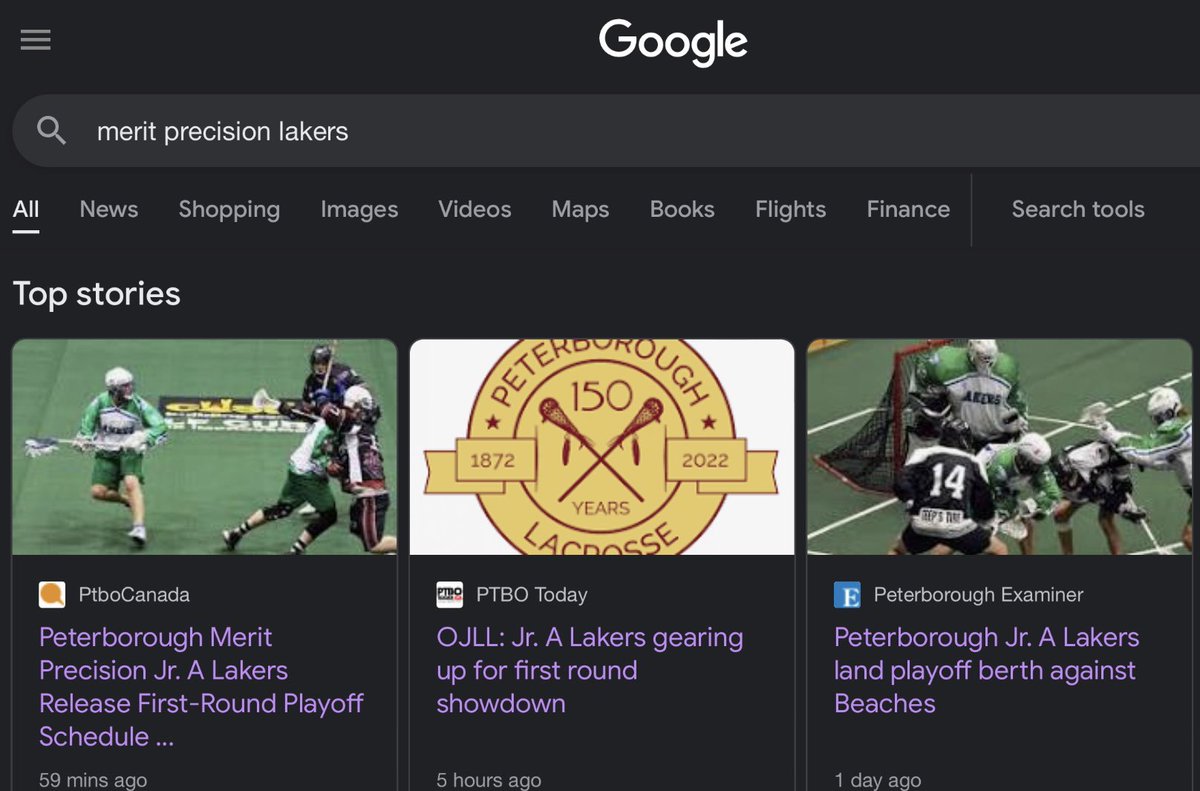Select the All tab
1200x791 pixels.
tap(26, 209)
